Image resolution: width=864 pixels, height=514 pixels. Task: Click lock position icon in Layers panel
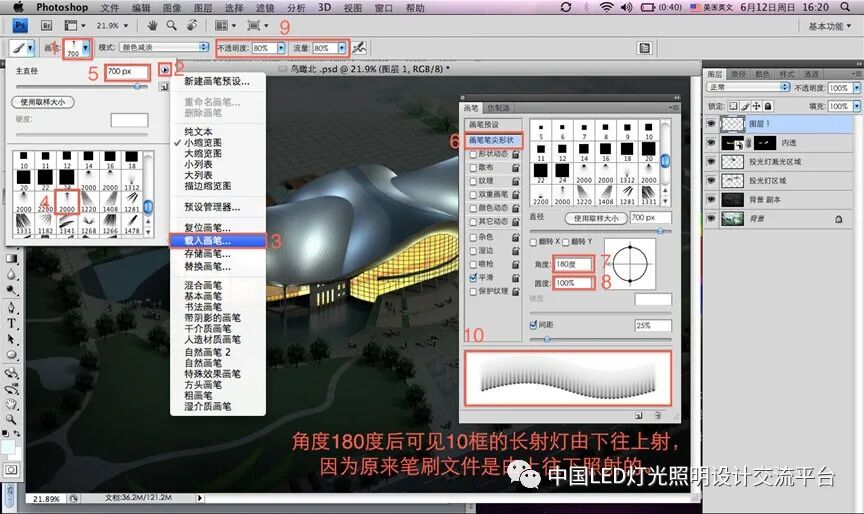[x=757, y=106]
